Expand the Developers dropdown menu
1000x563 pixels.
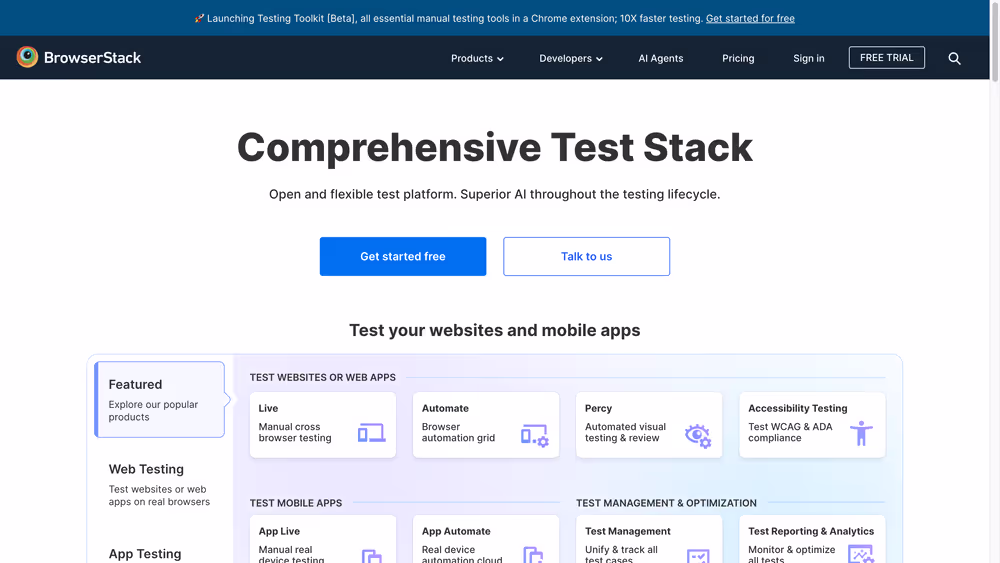click(571, 58)
